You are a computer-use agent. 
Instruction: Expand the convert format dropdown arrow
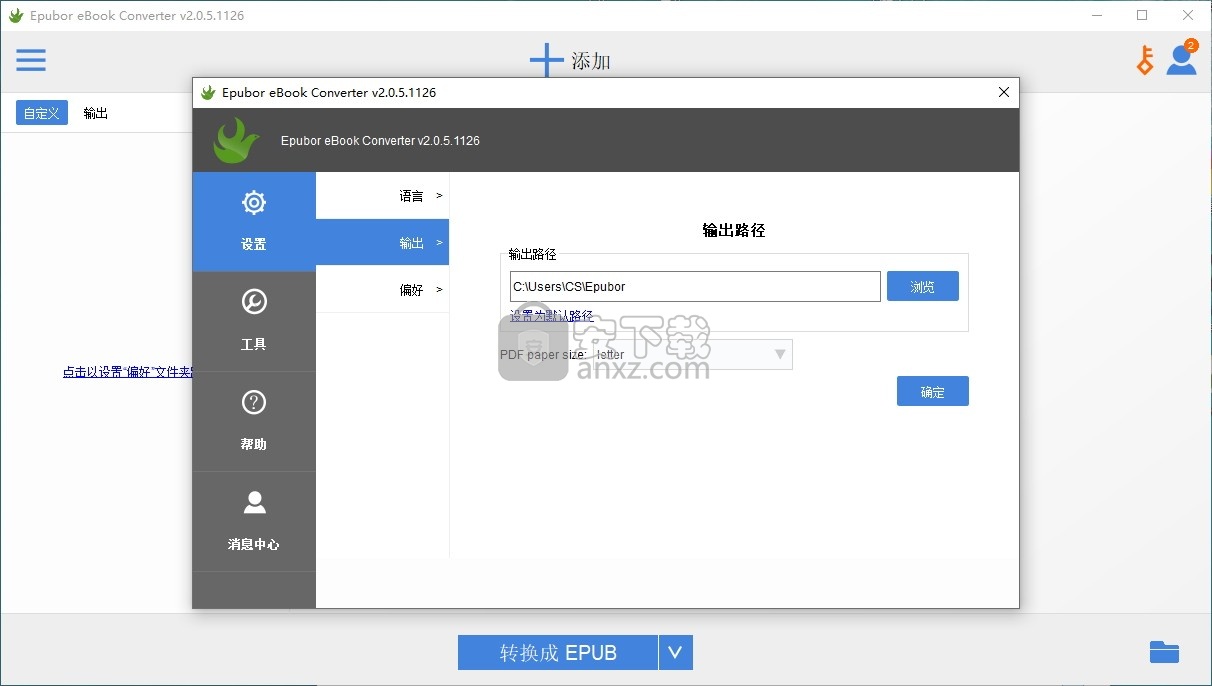point(675,652)
